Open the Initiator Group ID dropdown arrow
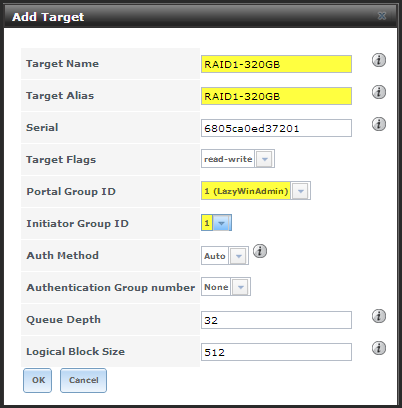 (x=222, y=223)
